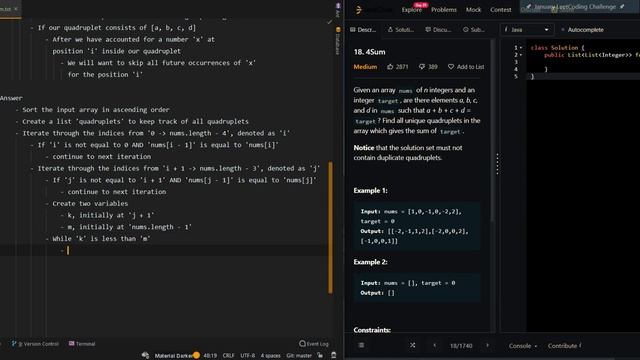Image resolution: width=640 pixels, height=360 pixels.
Task: Switch to the Solution tab
Action: 400,30
